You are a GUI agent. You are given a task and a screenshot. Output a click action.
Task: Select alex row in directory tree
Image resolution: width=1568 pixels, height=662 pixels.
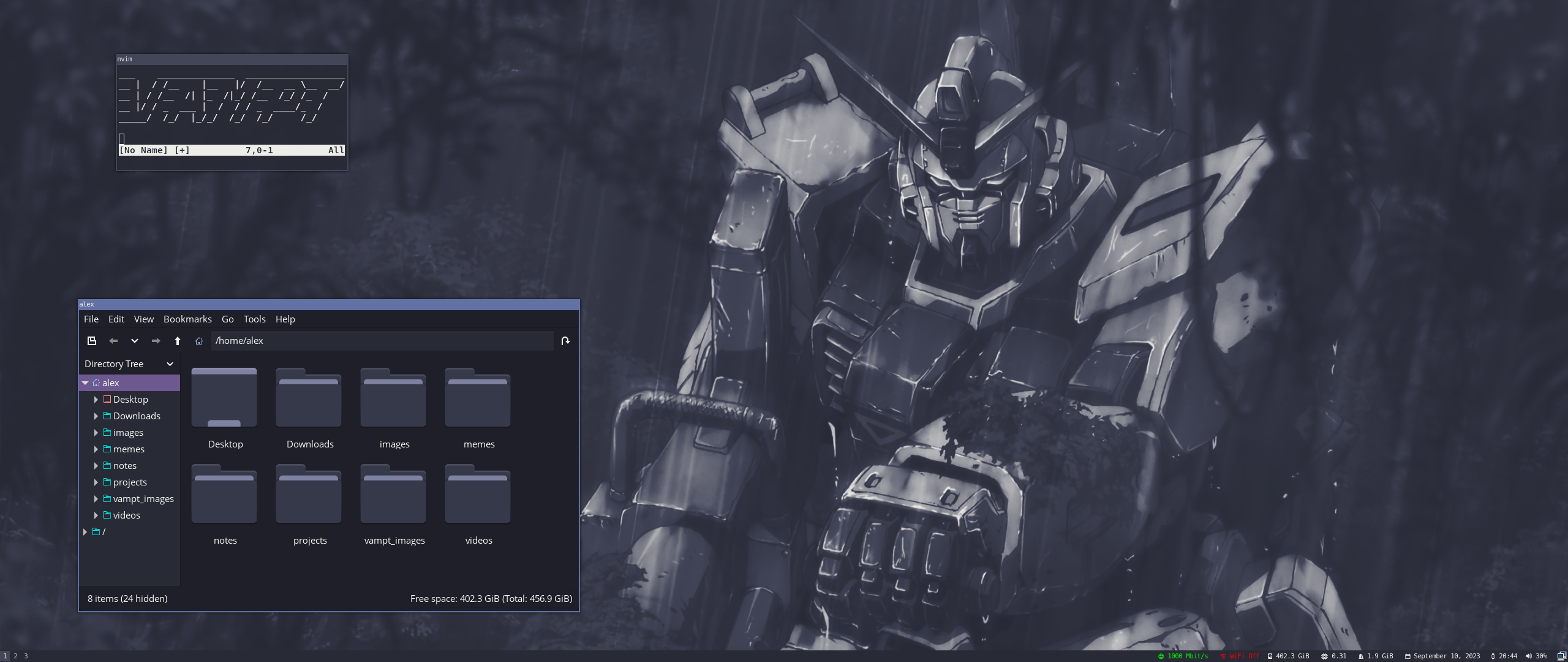click(x=130, y=383)
